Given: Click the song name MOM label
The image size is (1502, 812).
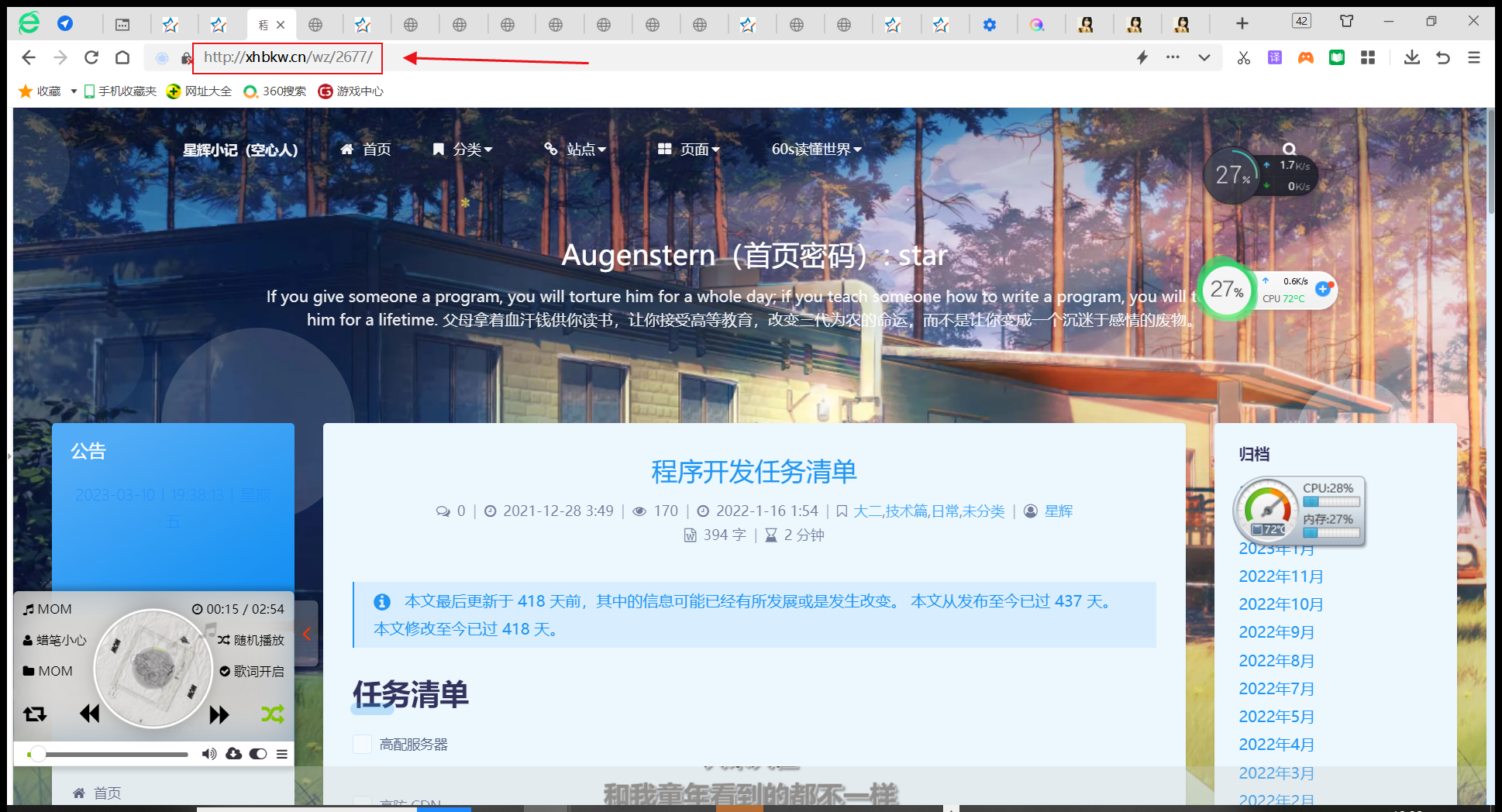Looking at the screenshot, I should tap(47, 609).
